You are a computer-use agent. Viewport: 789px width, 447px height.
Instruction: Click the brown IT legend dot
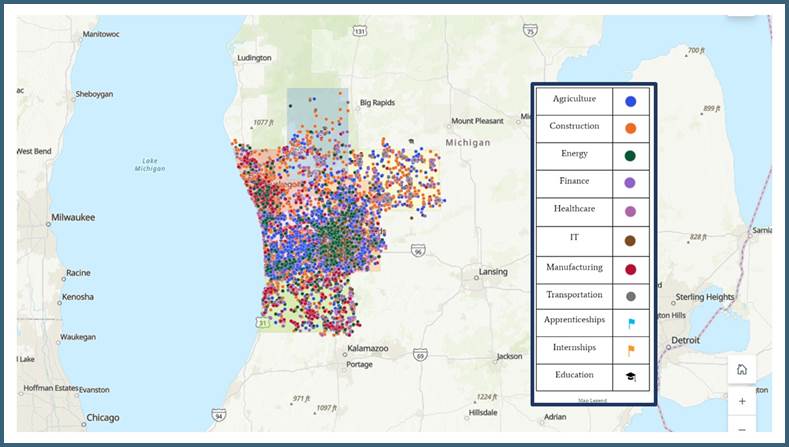point(631,240)
